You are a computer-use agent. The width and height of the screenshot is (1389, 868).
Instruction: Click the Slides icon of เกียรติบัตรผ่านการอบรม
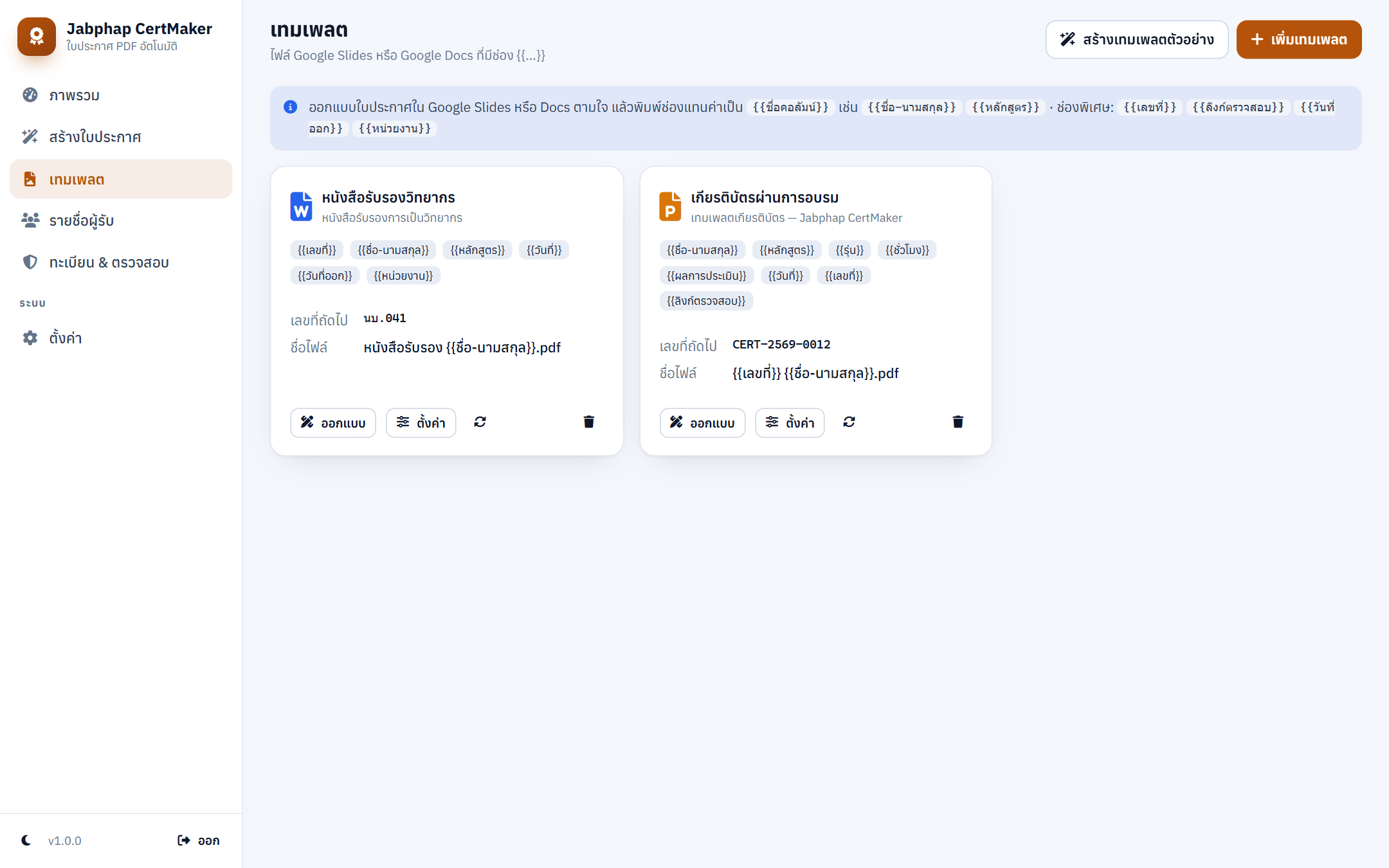[670, 206]
